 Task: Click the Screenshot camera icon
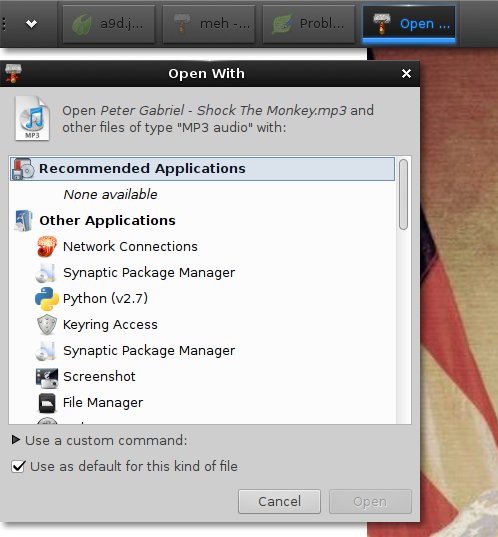47,377
